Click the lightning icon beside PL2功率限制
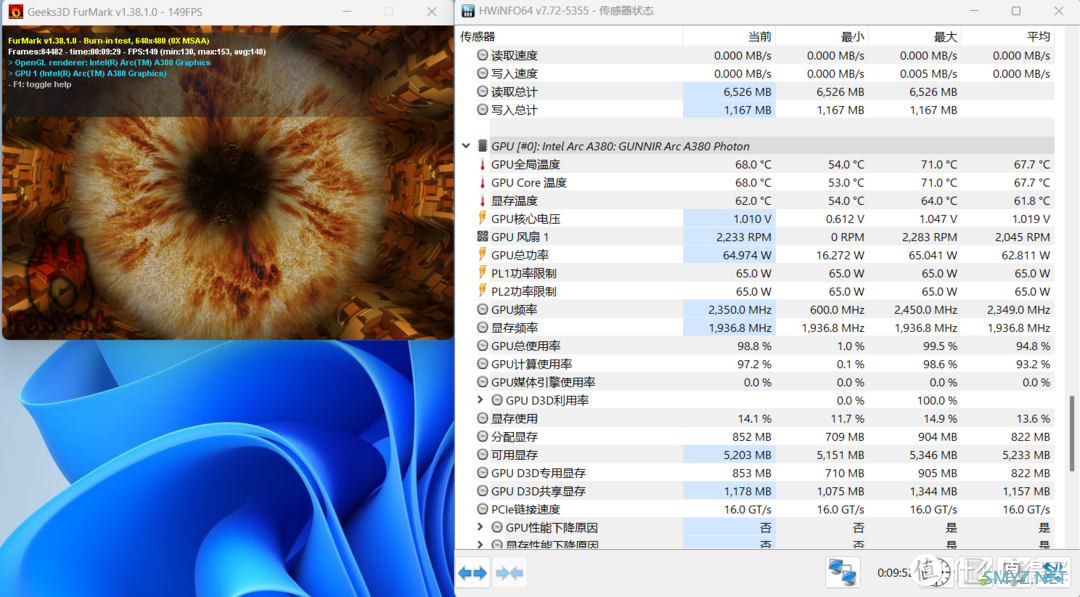Viewport: 1080px width, 597px height. coord(482,291)
